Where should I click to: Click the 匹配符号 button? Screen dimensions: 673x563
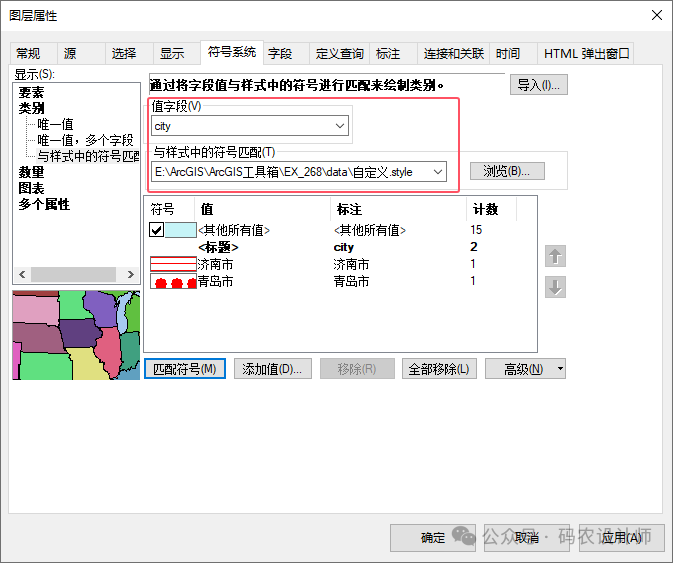pyautogui.click(x=185, y=369)
